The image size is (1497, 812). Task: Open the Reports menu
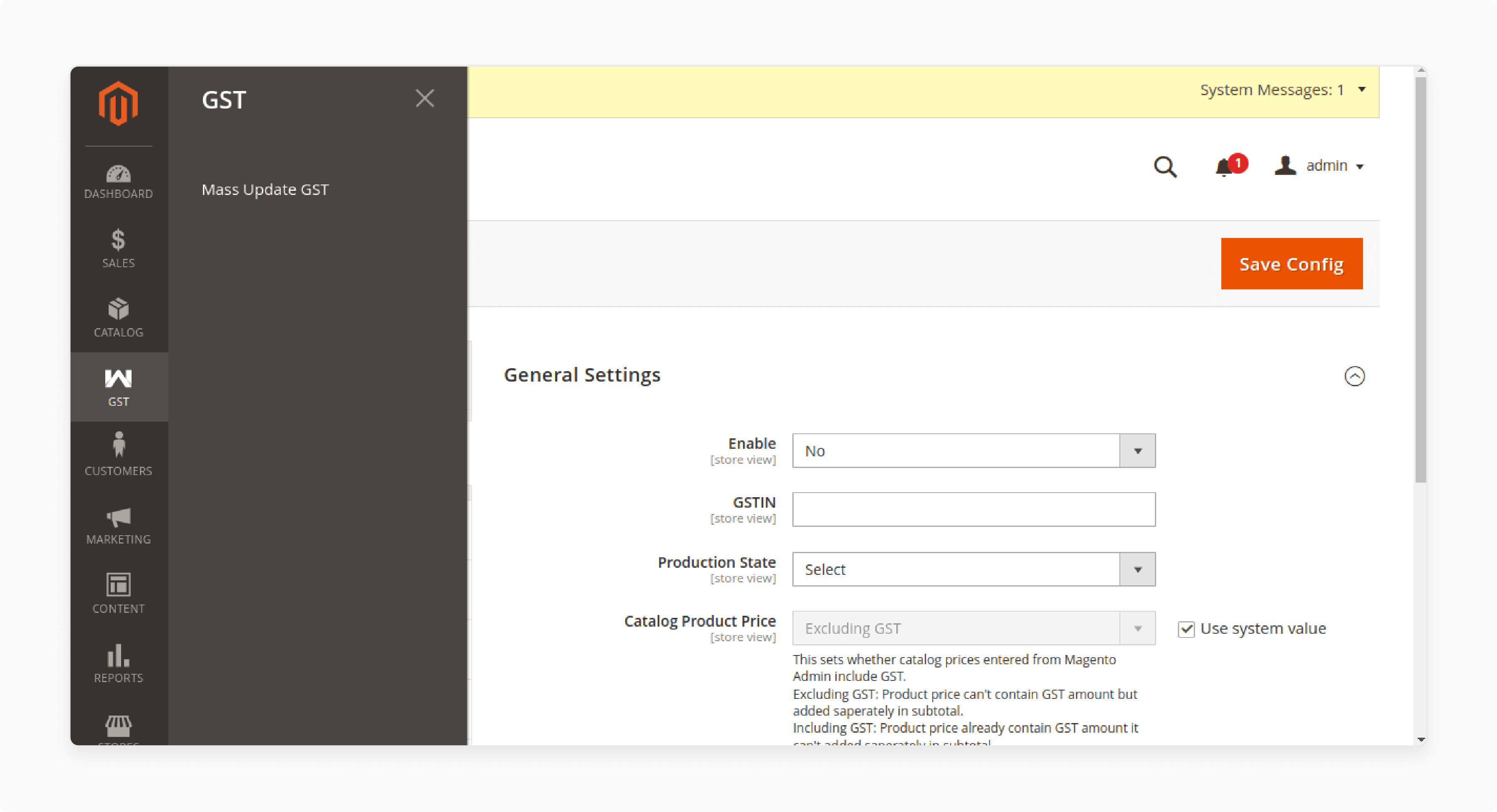pyautogui.click(x=119, y=663)
